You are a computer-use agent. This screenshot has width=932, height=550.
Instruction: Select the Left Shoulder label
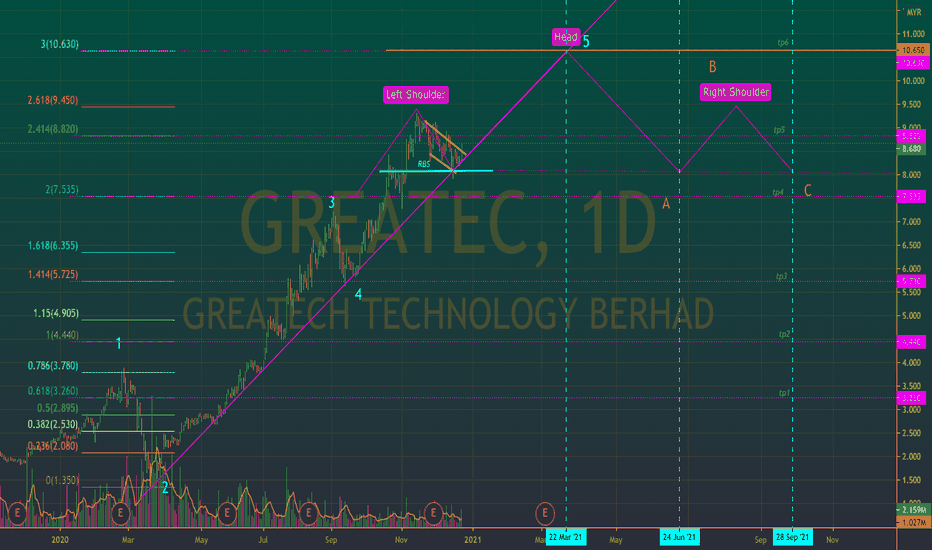coord(415,95)
